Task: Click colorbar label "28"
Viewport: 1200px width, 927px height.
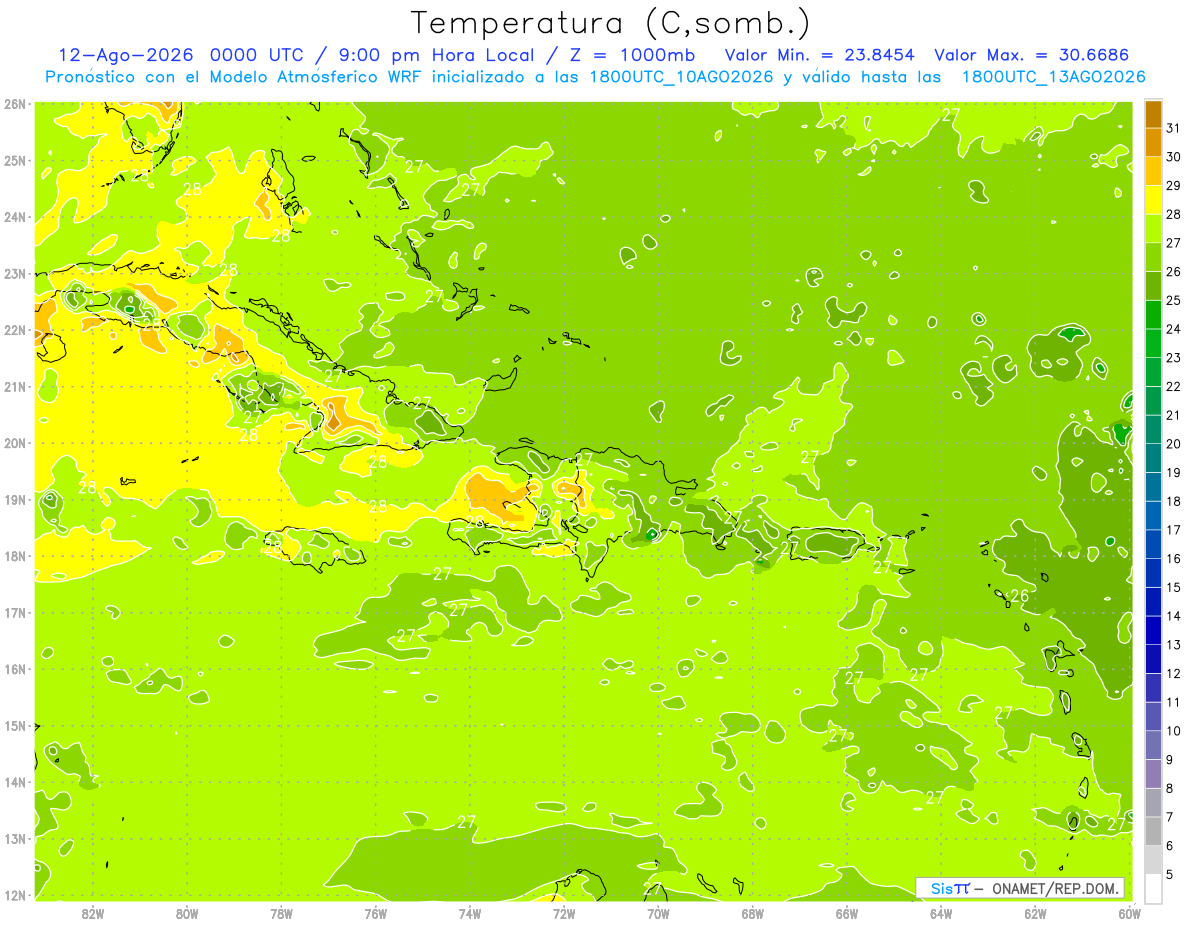Action: coord(1174,213)
